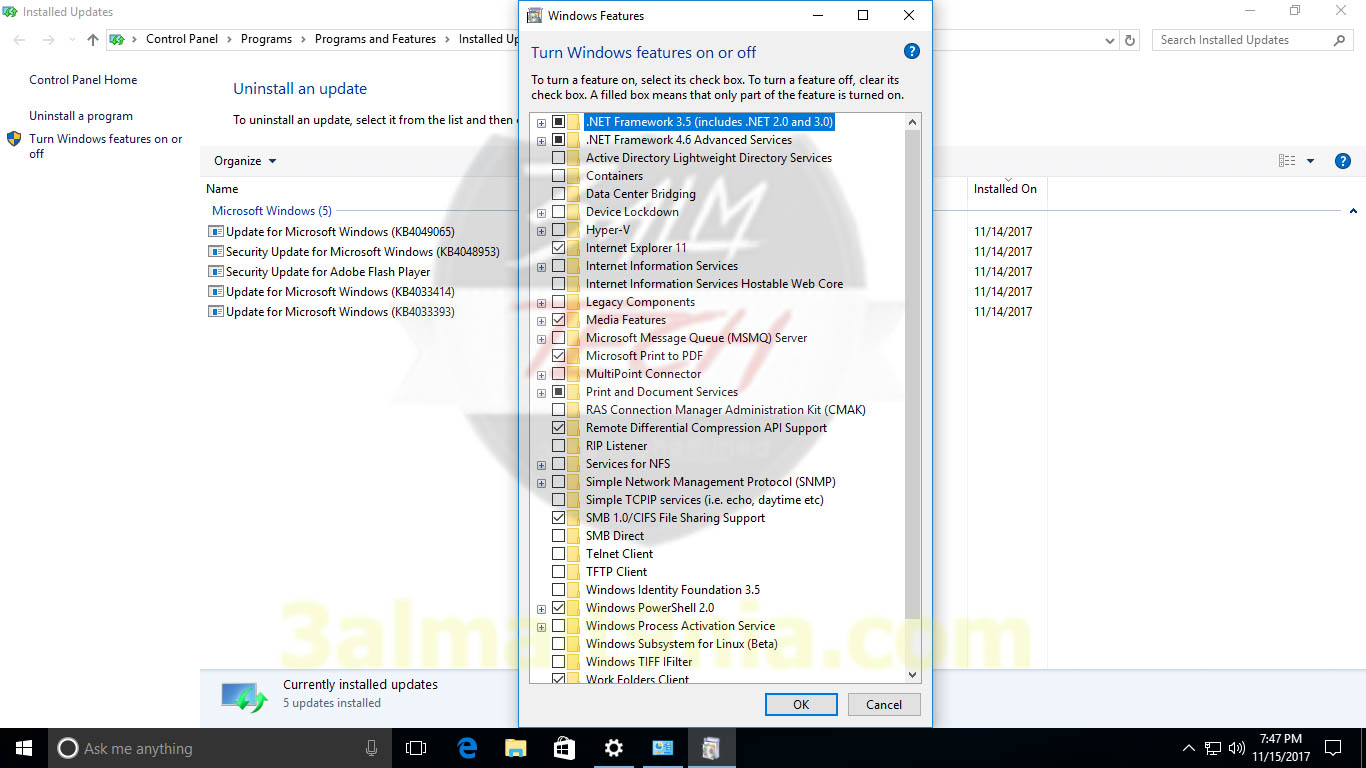Show hidden system tray icons
The image size is (1366, 768).
(x=1188, y=748)
